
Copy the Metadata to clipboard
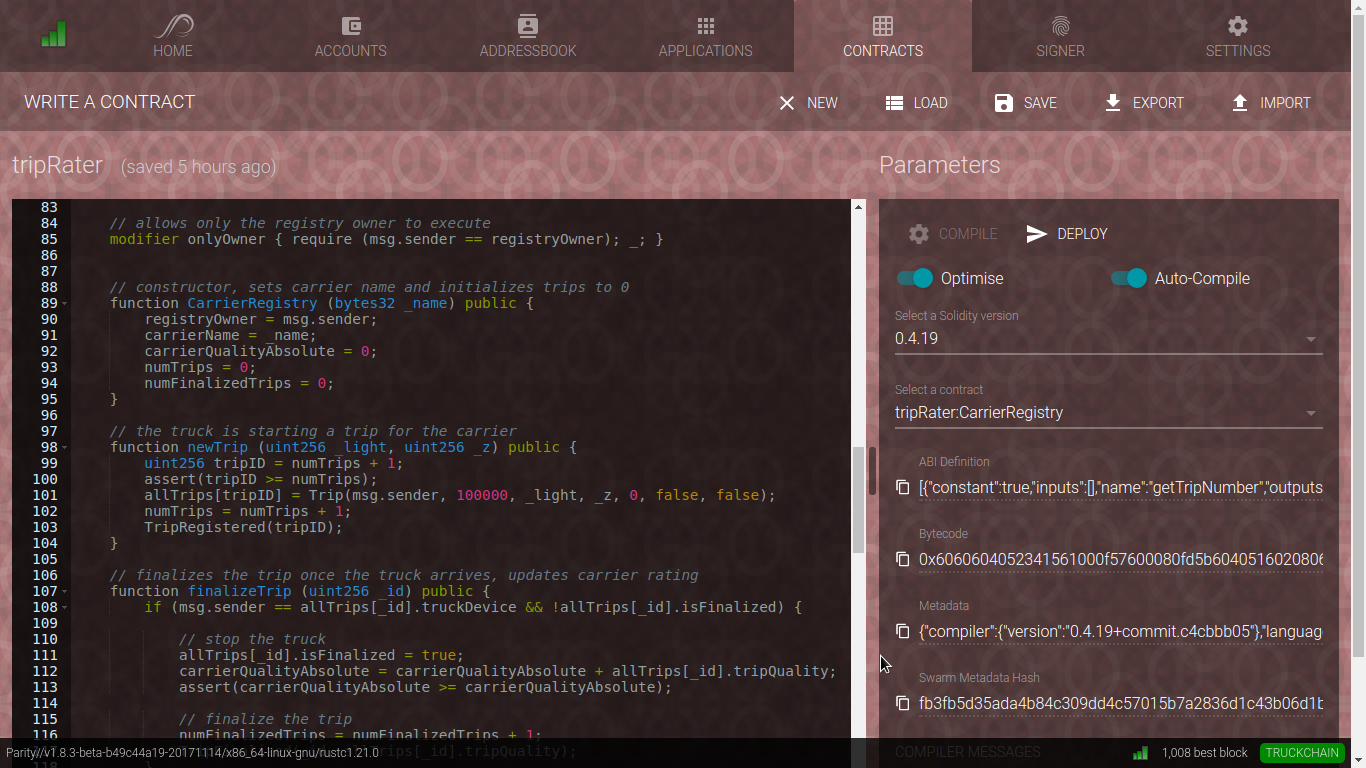click(x=903, y=631)
